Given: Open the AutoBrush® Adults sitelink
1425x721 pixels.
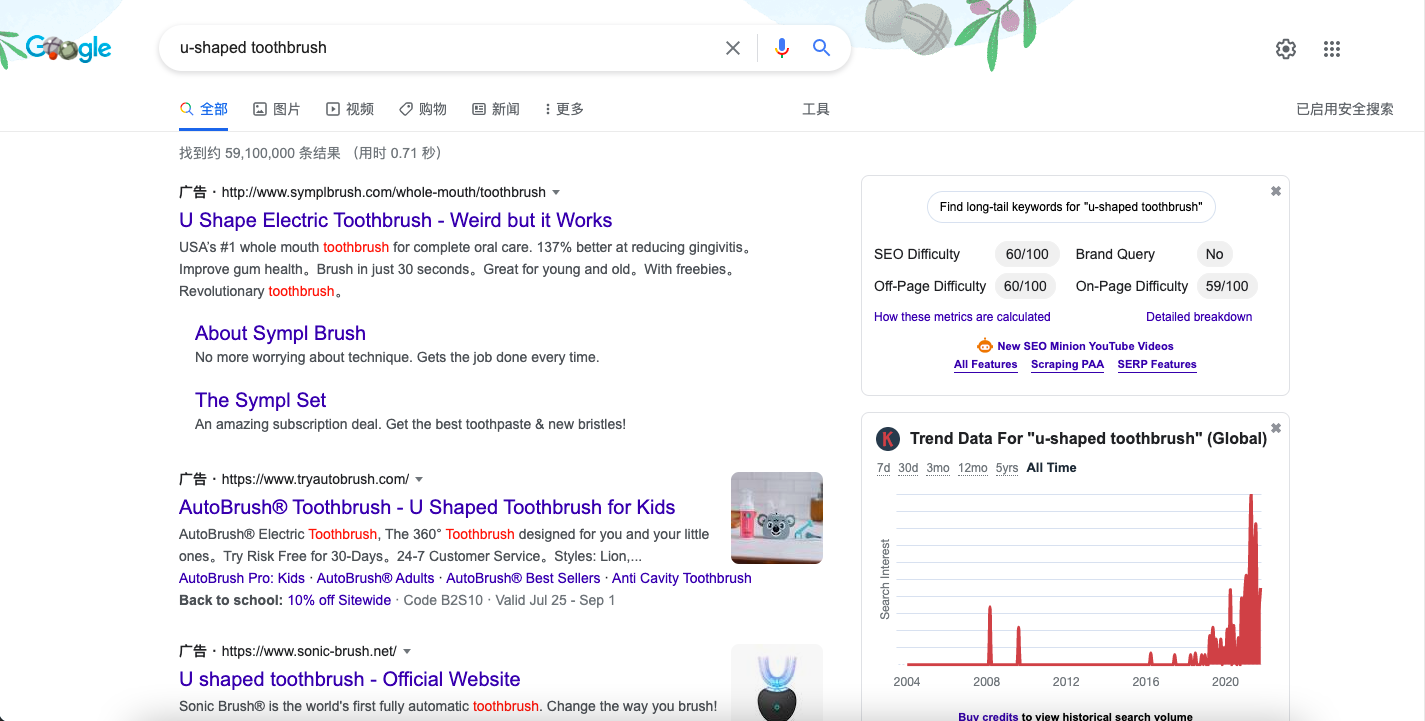Looking at the screenshot, I should [x=376, y=578].
